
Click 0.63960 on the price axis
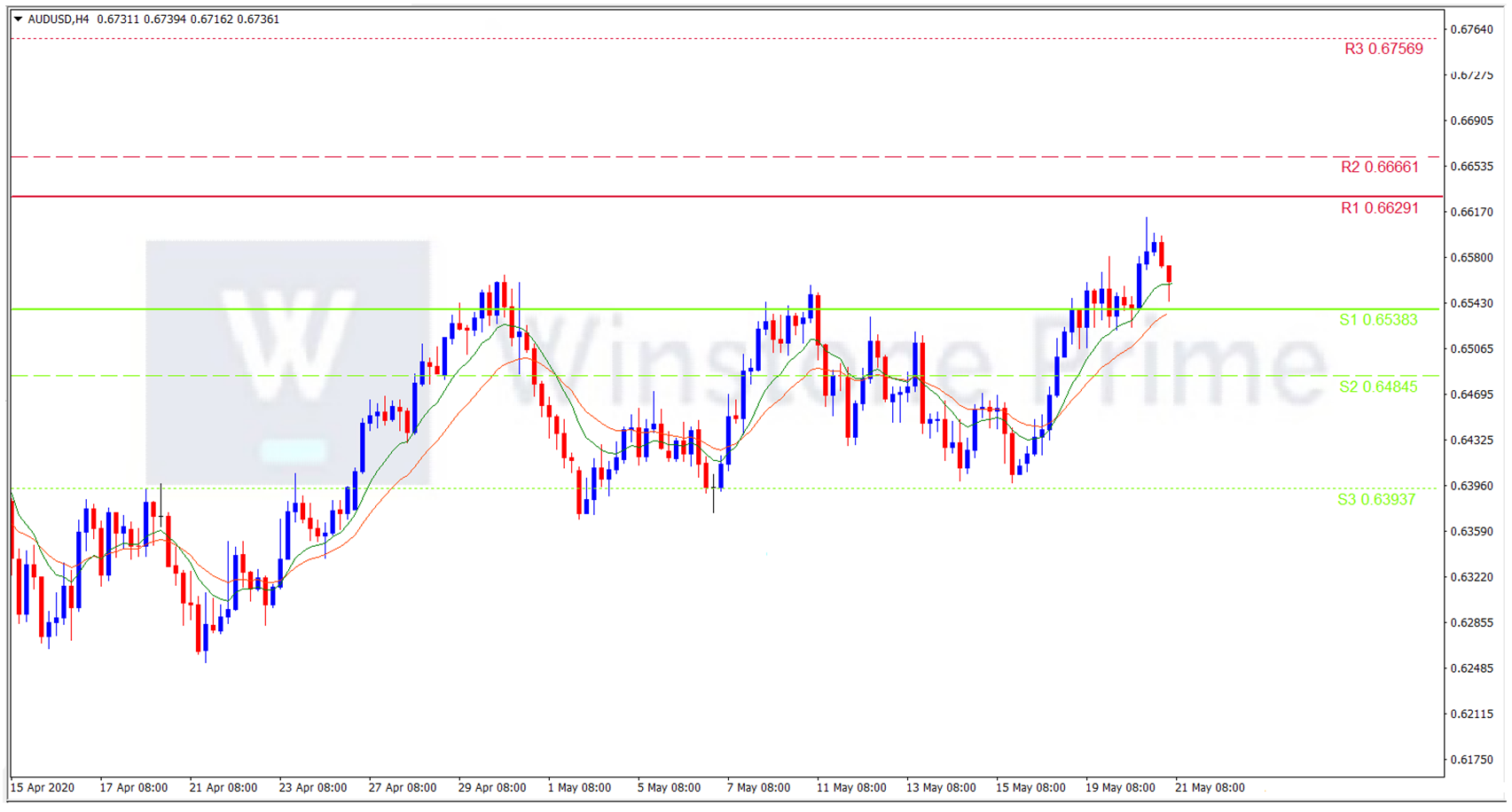(1471, 486)
